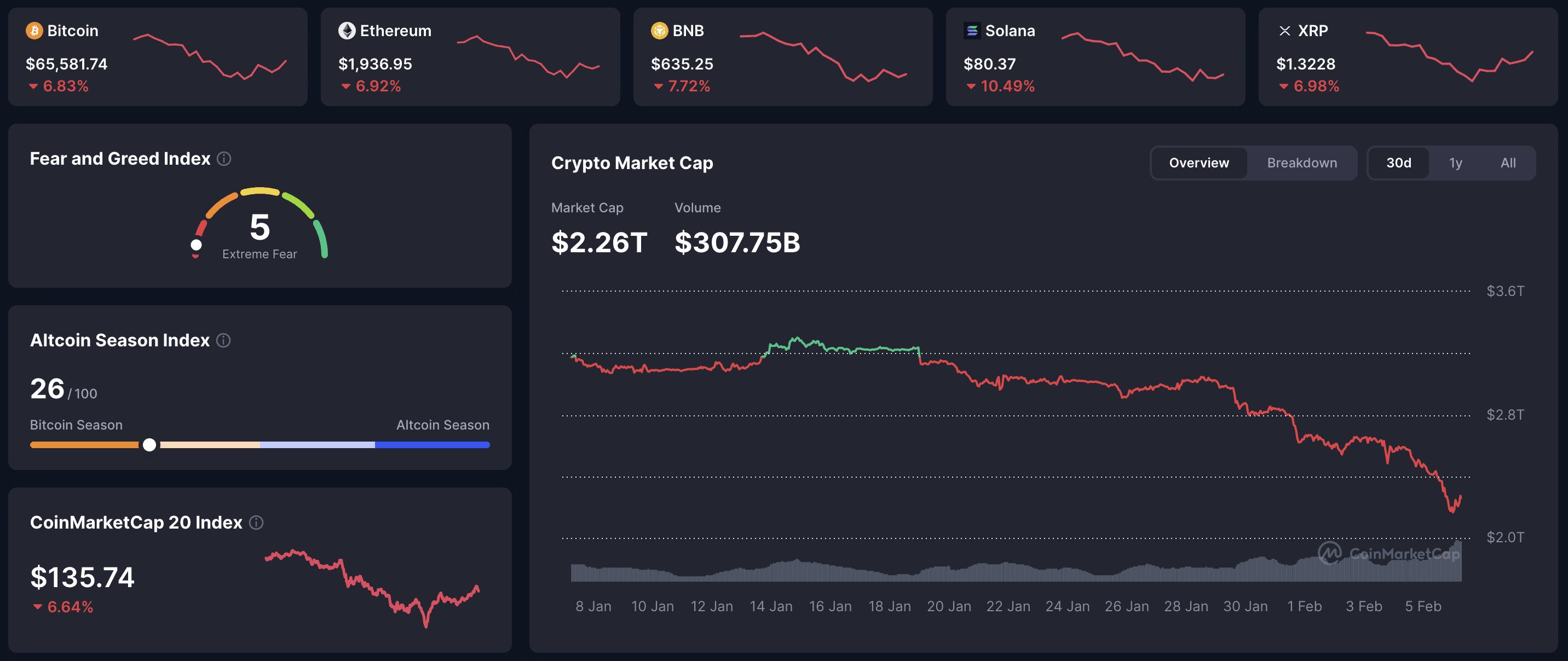
Task: Click the XRP logo icon
Action: pyautogui.click(x=1285, y=31)
